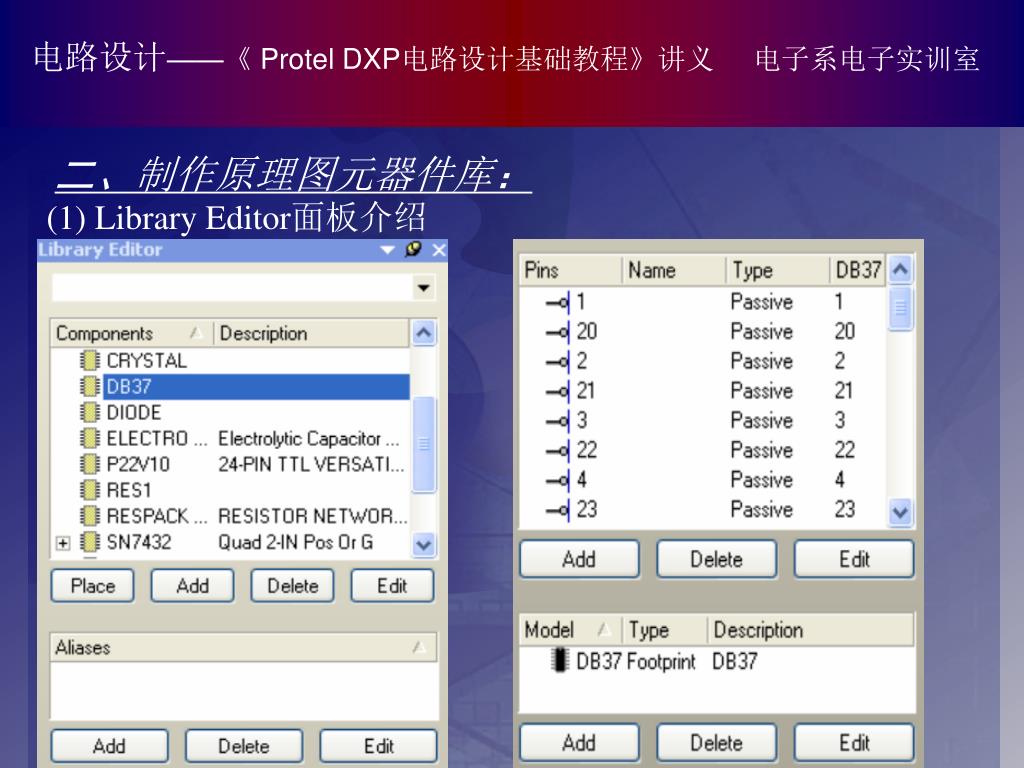
Task: Click the P22V10 component chip icon
Action: [89, 464]
